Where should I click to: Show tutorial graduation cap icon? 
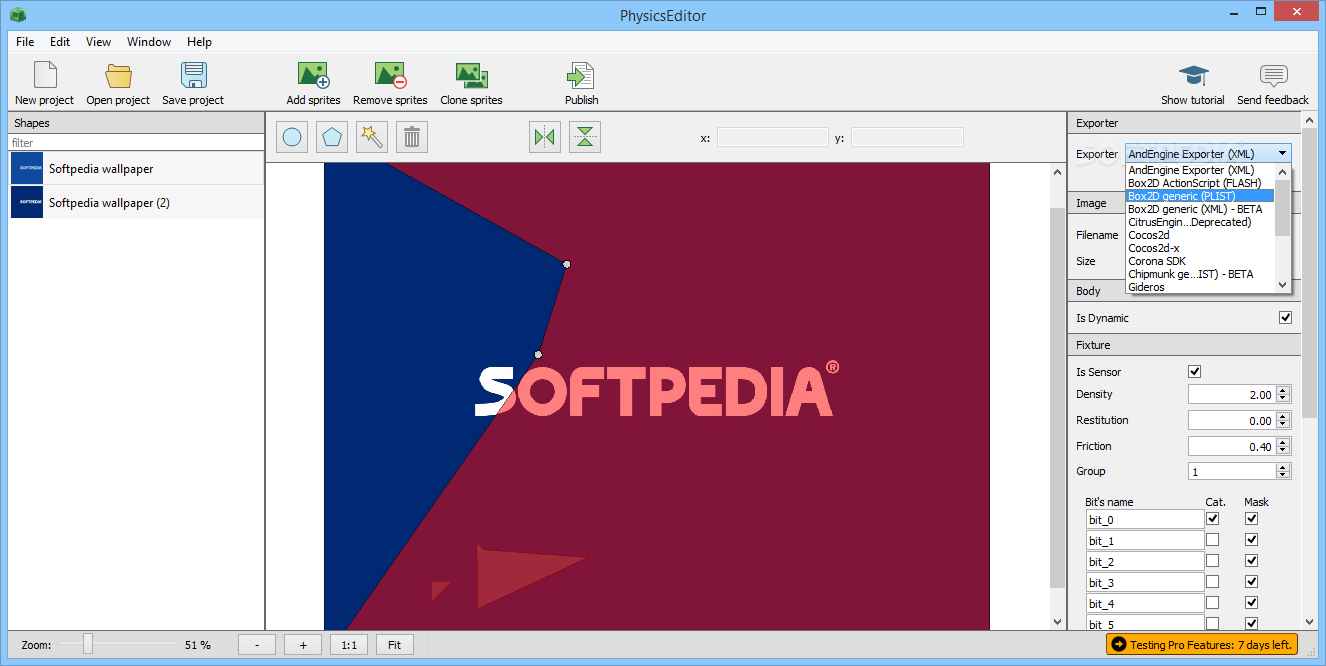coord(1193,76)
